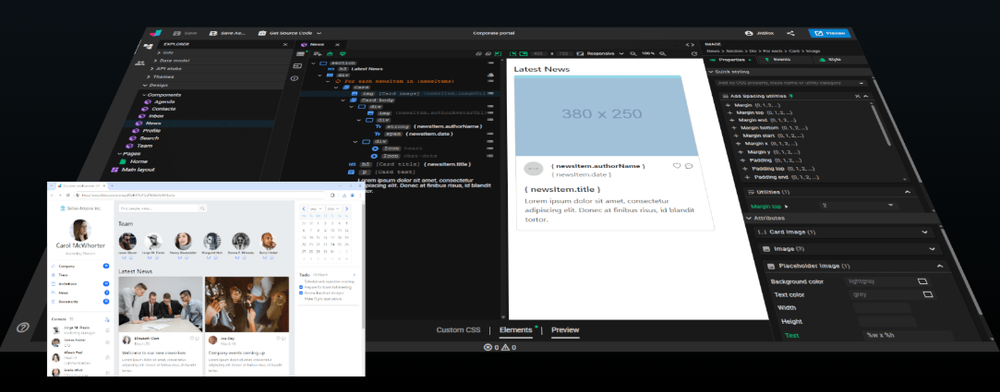Open the Background color swatch picker
Image resolution: width=1000 pixels, height=392 pixels.
(922, 280)
